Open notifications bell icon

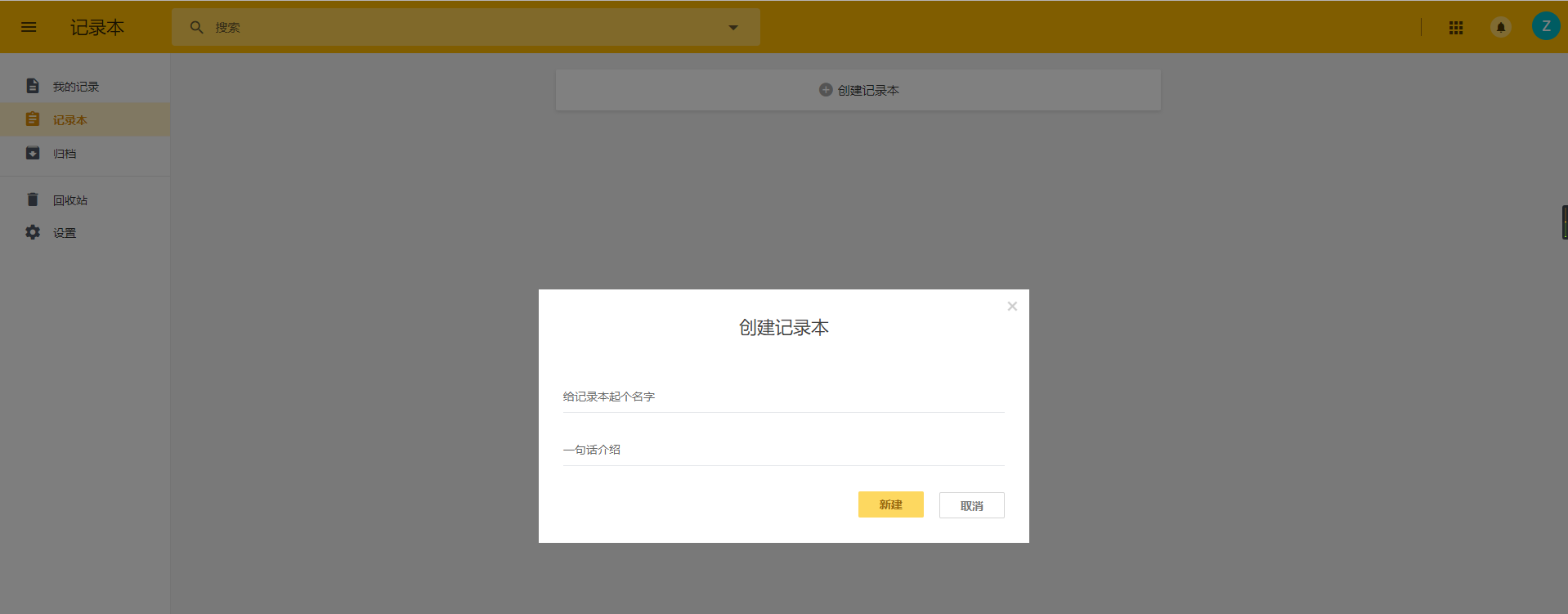[x=1501, y=27]
